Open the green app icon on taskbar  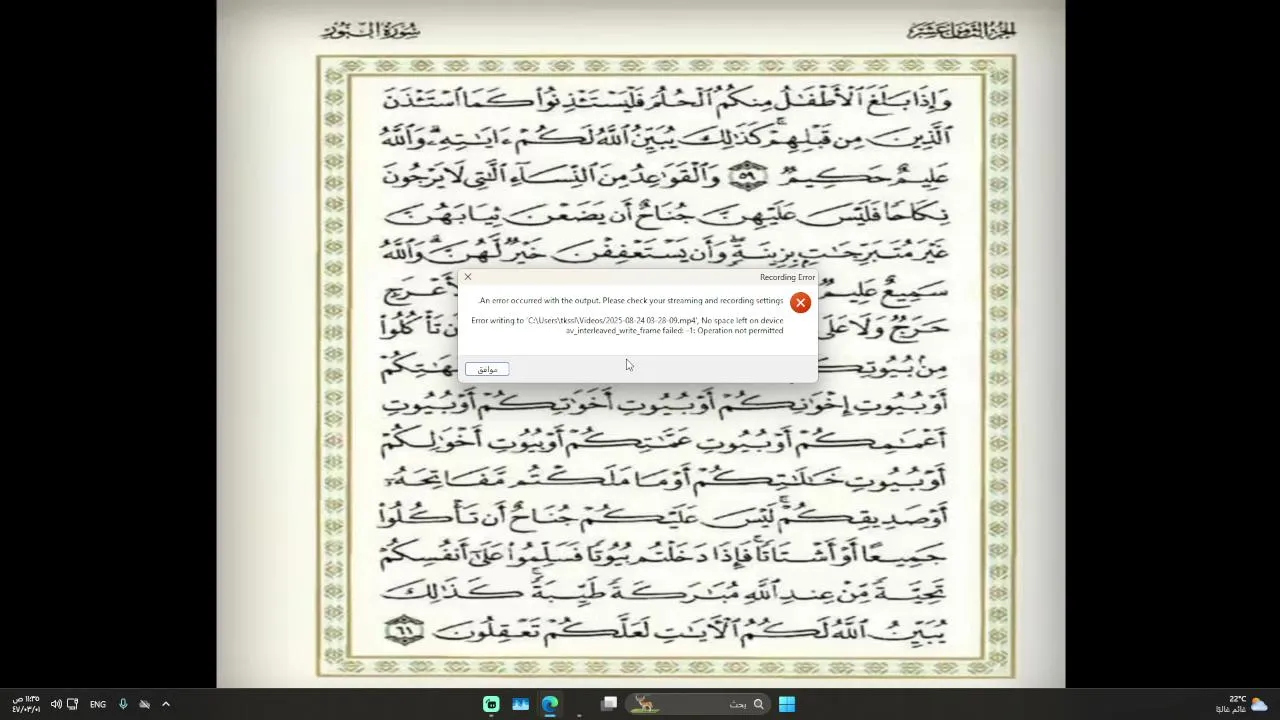[x=491, y=704]
